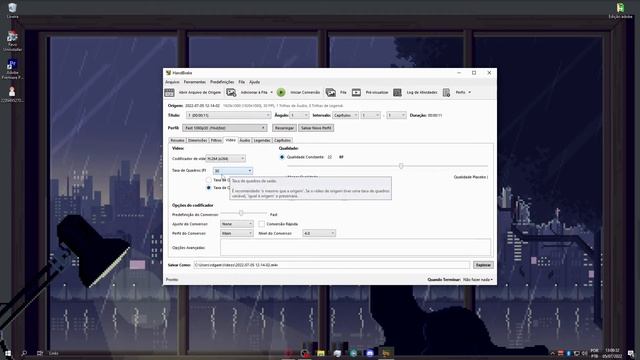This screenshot has height=360, width=640.
Task: Click the Adicionar à Fila picture icon
Action: tap(231, 93)
